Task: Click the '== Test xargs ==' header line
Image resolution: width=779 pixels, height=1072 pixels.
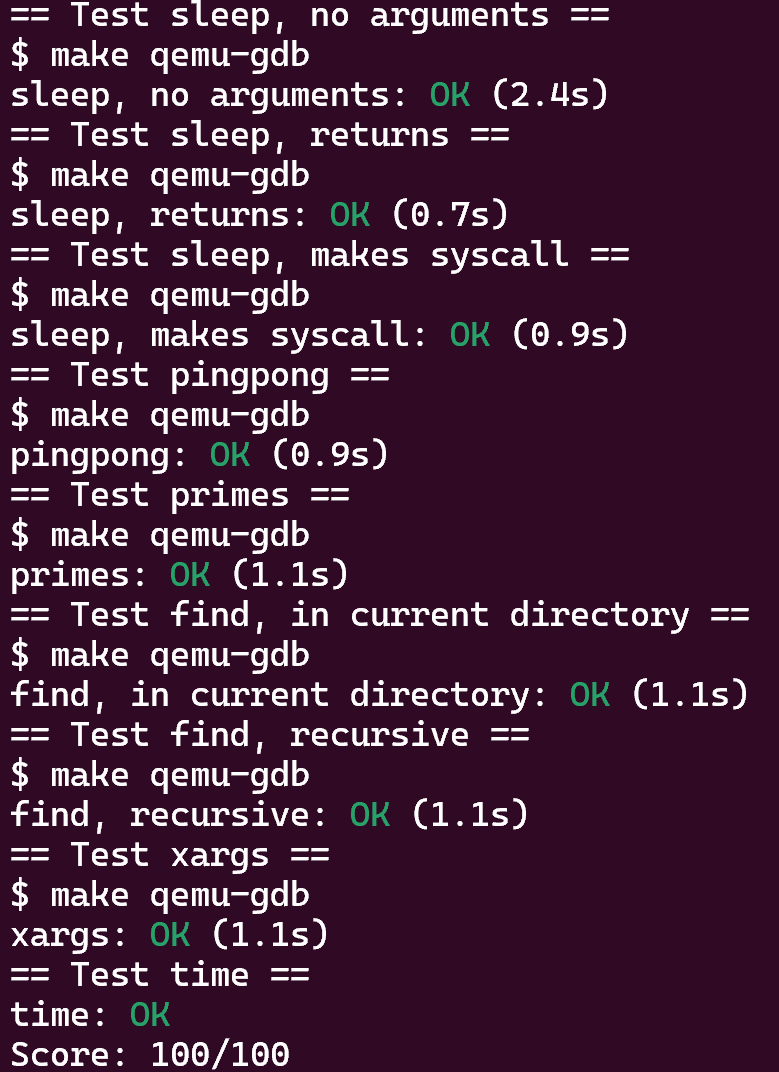Action: coord(170,855)
